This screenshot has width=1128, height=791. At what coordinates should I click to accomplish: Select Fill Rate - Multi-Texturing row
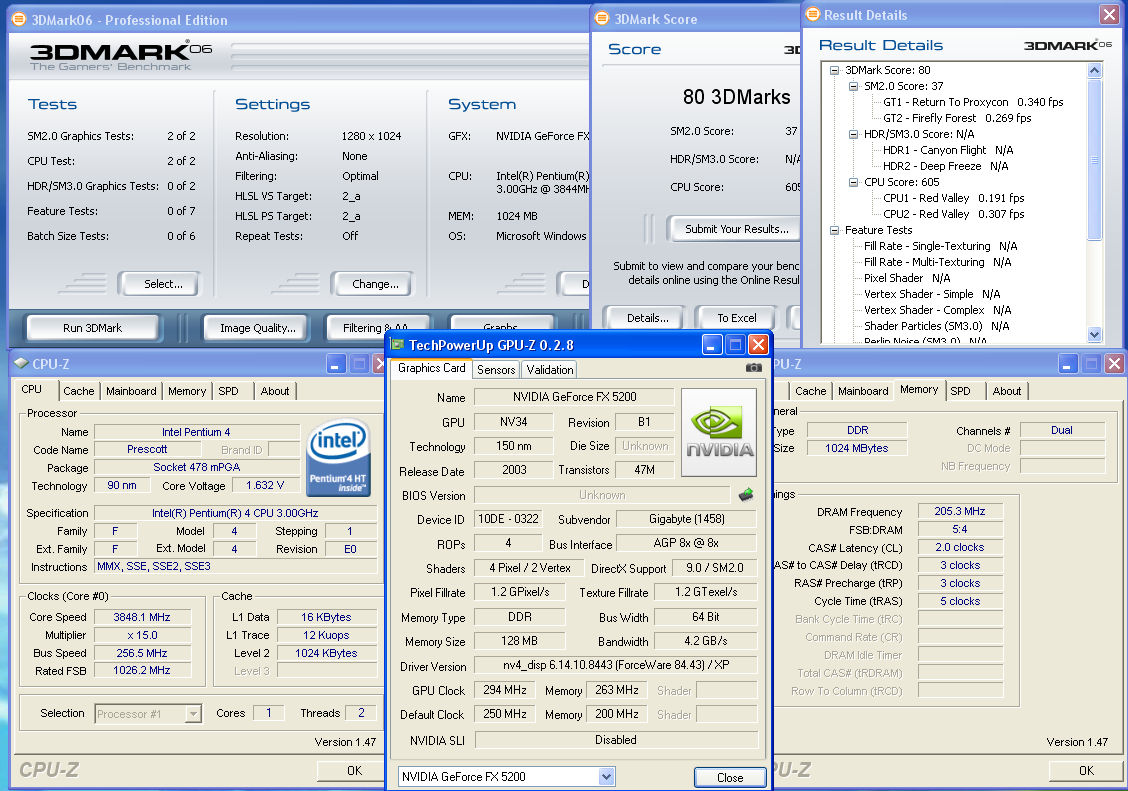(937, 262)
